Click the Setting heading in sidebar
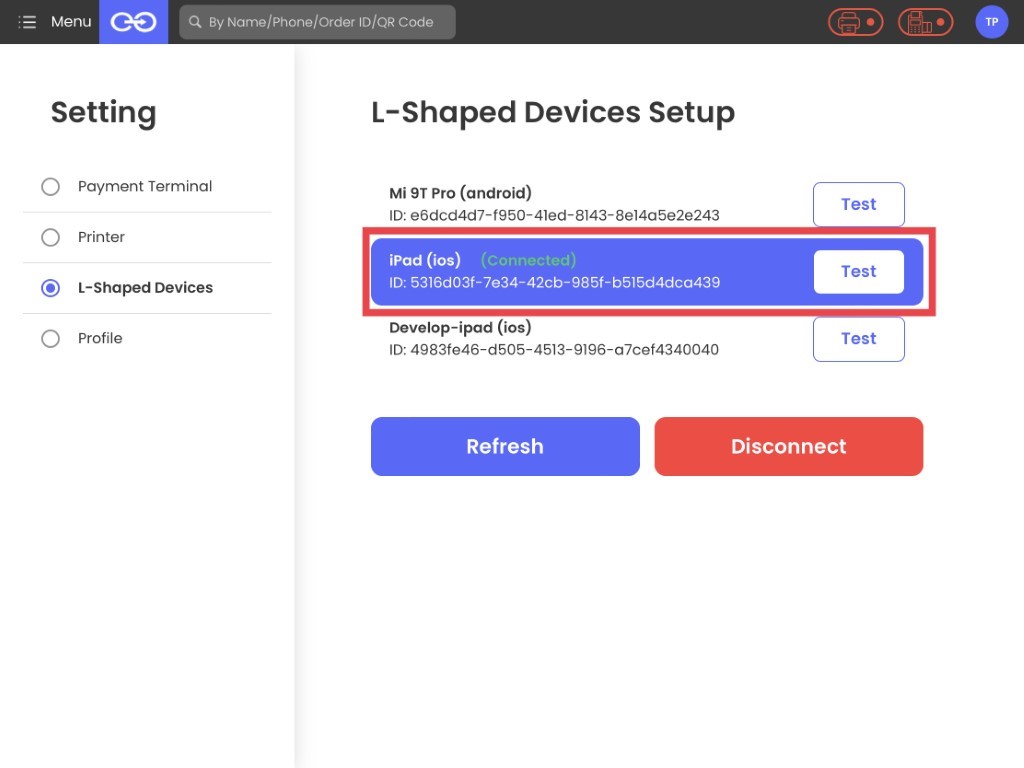The width and height of the screenshot is (1024, 768). coord(104,112)
